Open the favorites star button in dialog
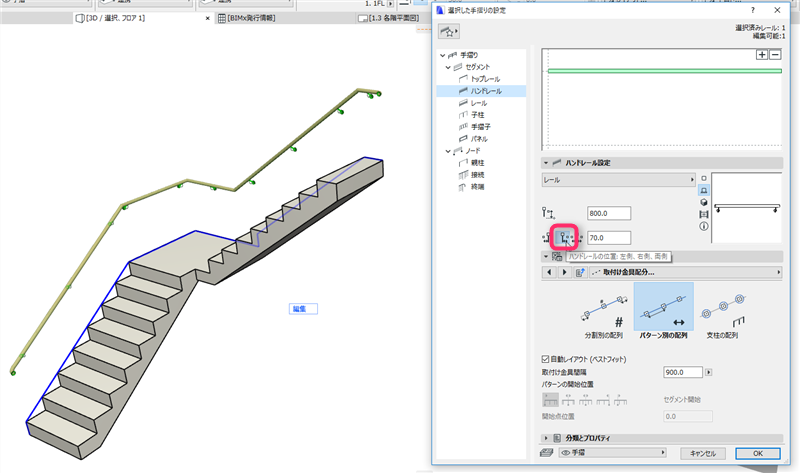Image resolution: width=800 pixels, height=473 pixels. (449, 32)
